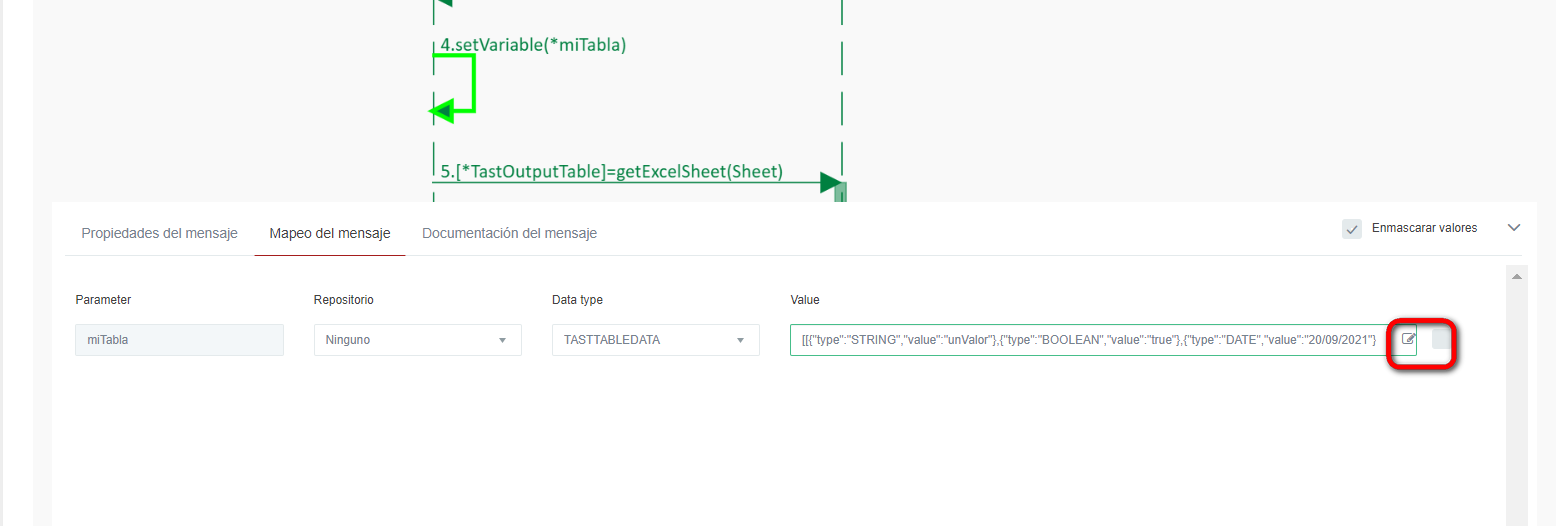Viewport: 1556px width, 526px height.
Task: Select the setVariable self-call loop arrow
Action: [x=472, y=84]
